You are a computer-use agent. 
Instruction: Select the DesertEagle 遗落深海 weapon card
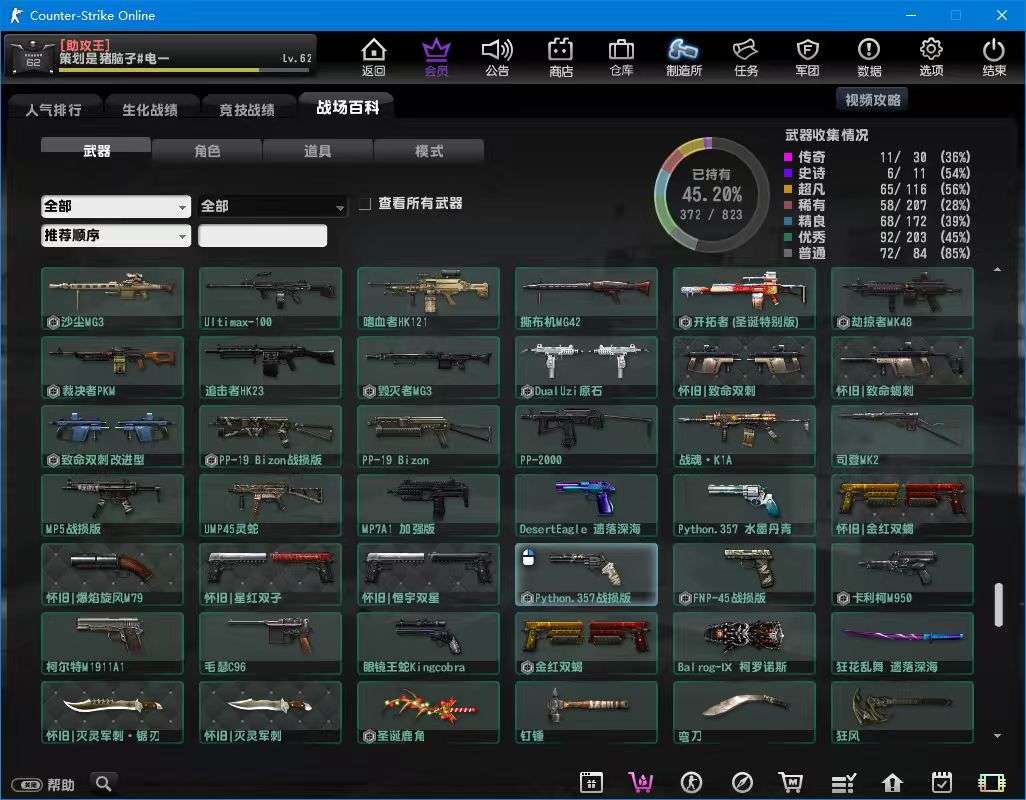tap(586, 506)
